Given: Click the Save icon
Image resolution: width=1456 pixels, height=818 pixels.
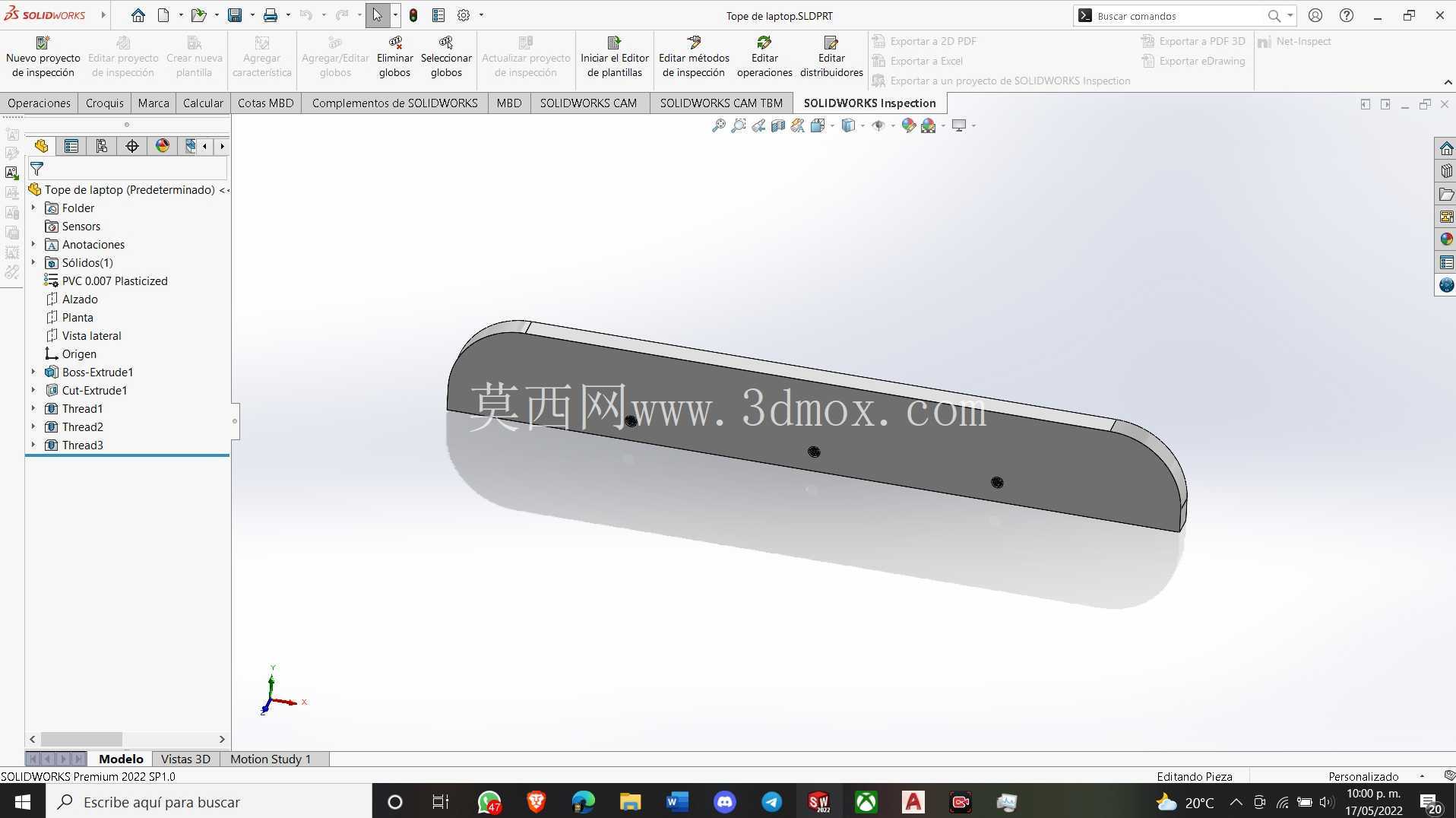Looking at the screenshot, I should tap(235, 15).
